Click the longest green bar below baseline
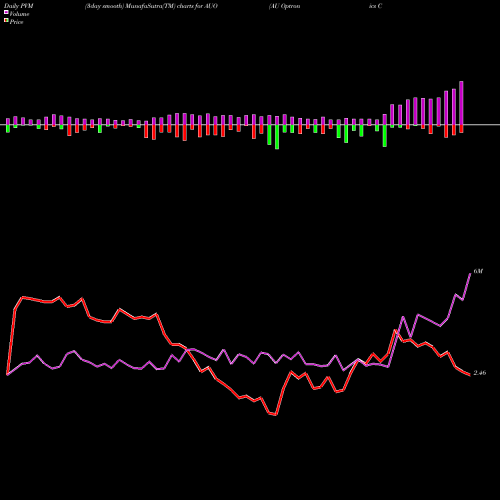Viewport: 500px width, 500px height. 277,137
